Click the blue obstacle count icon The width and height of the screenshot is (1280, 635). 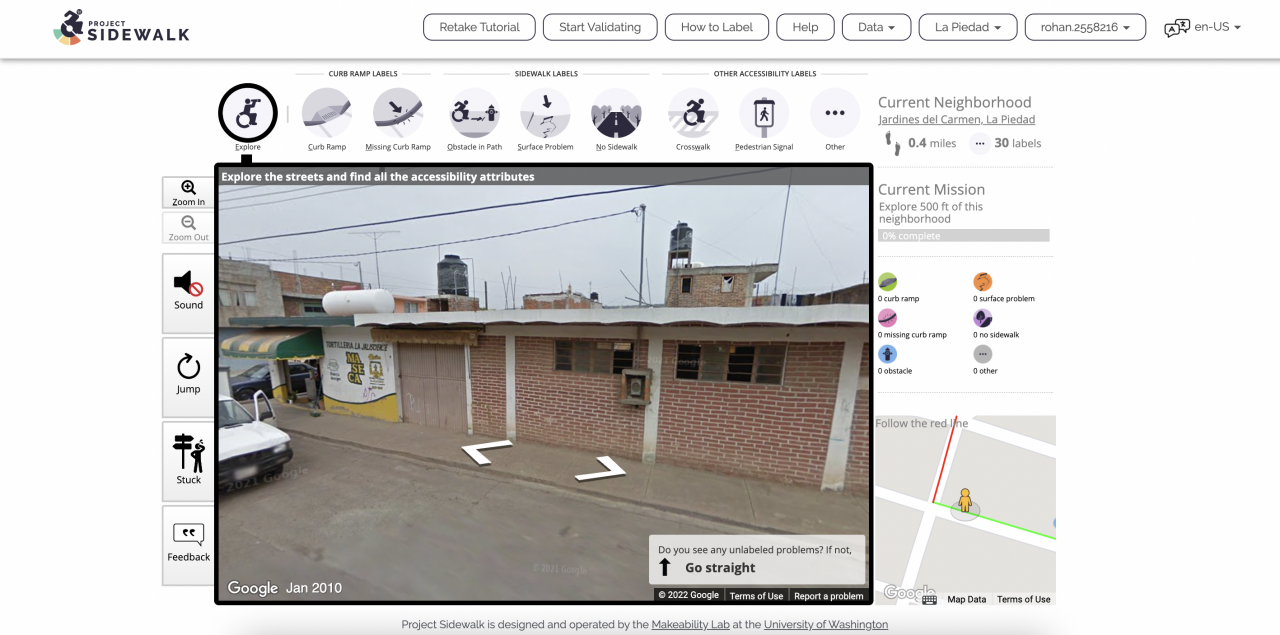pyautogui.click(x=887, y=354)
